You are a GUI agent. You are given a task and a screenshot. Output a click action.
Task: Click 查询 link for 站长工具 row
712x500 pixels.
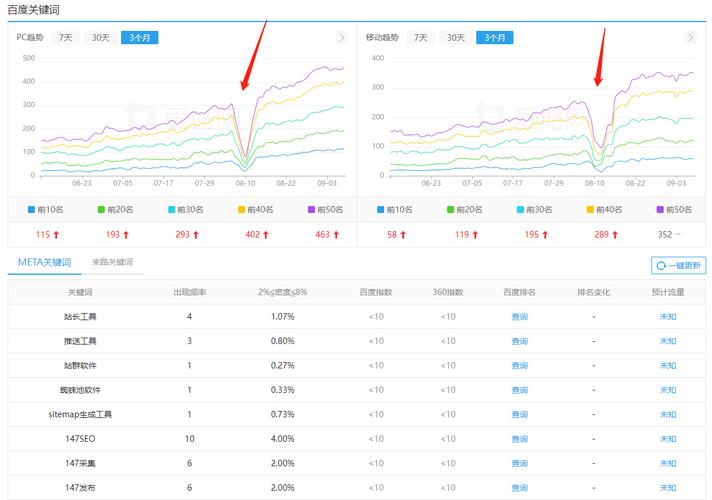point(519,316)
